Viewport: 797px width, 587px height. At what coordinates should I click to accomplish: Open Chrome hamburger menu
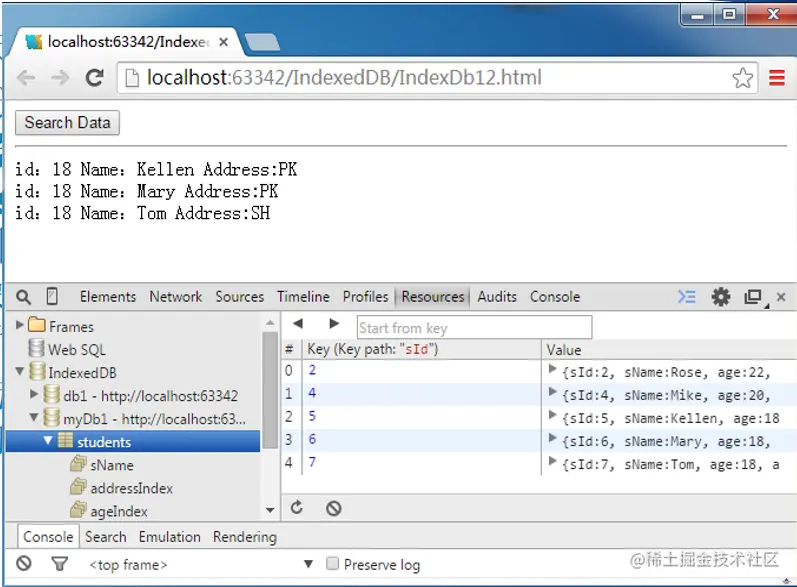777,78
